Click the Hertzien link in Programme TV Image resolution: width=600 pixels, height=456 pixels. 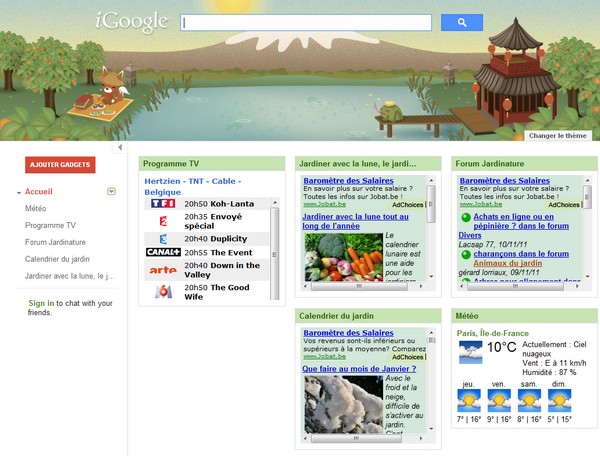coord(162,181)
